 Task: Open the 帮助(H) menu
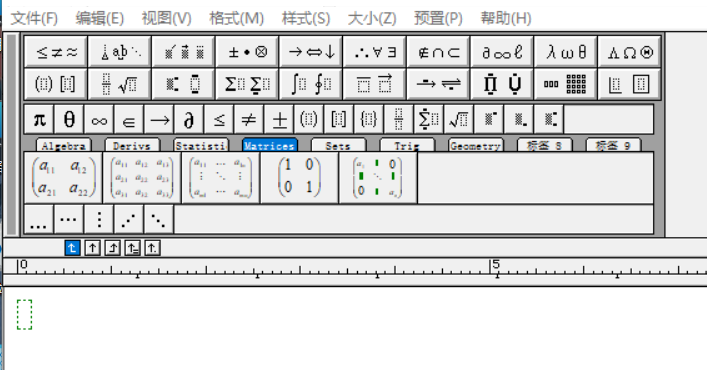(506, 18)
